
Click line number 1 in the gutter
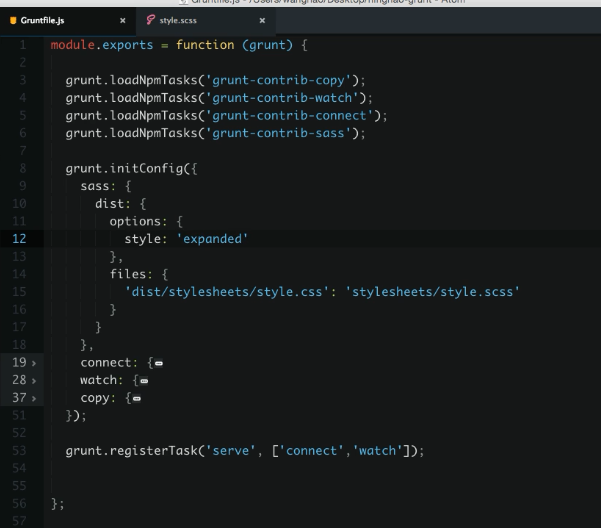[x=22, y=48]
